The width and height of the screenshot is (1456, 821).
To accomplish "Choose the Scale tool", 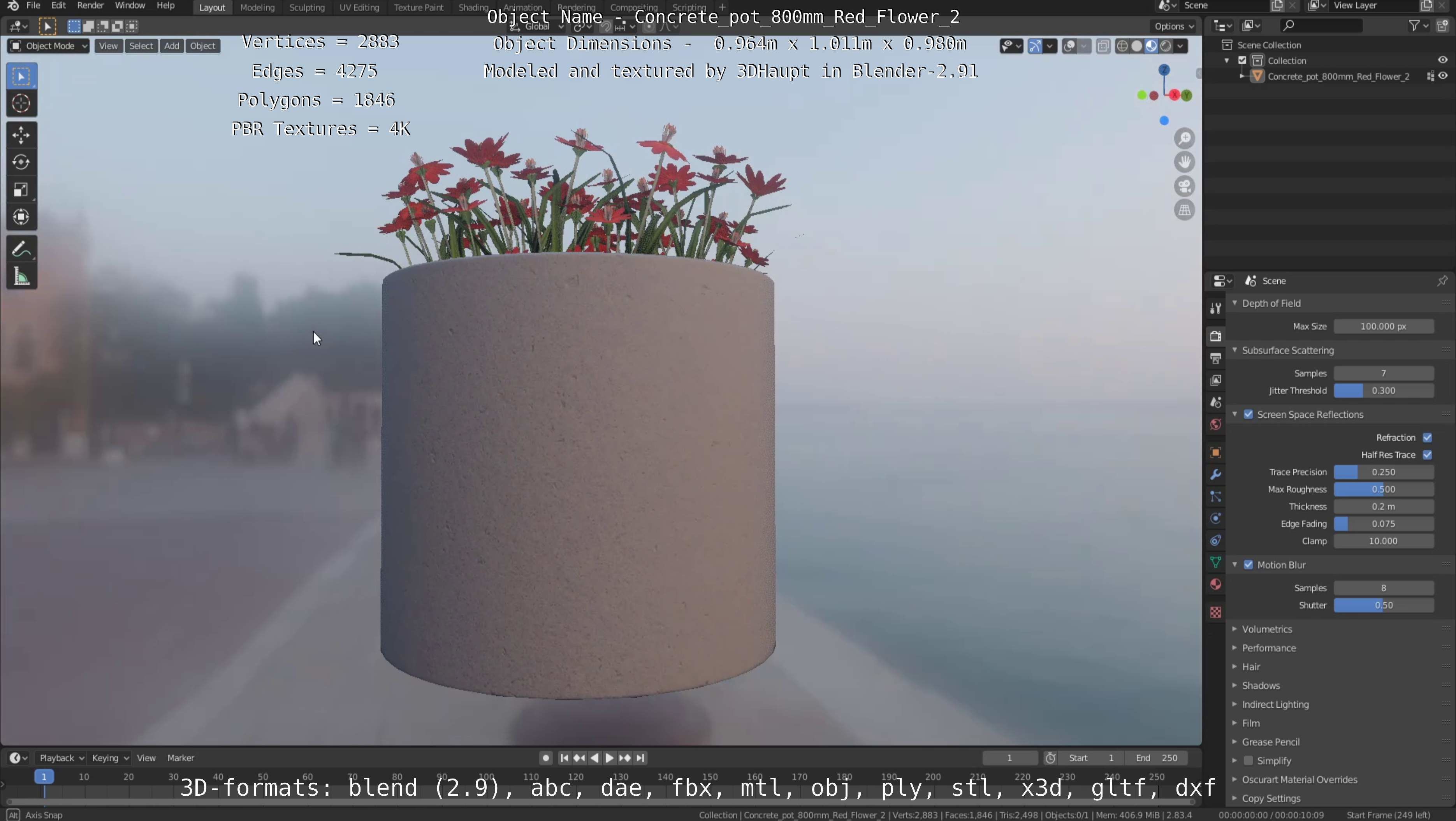I will pos(21,190).
